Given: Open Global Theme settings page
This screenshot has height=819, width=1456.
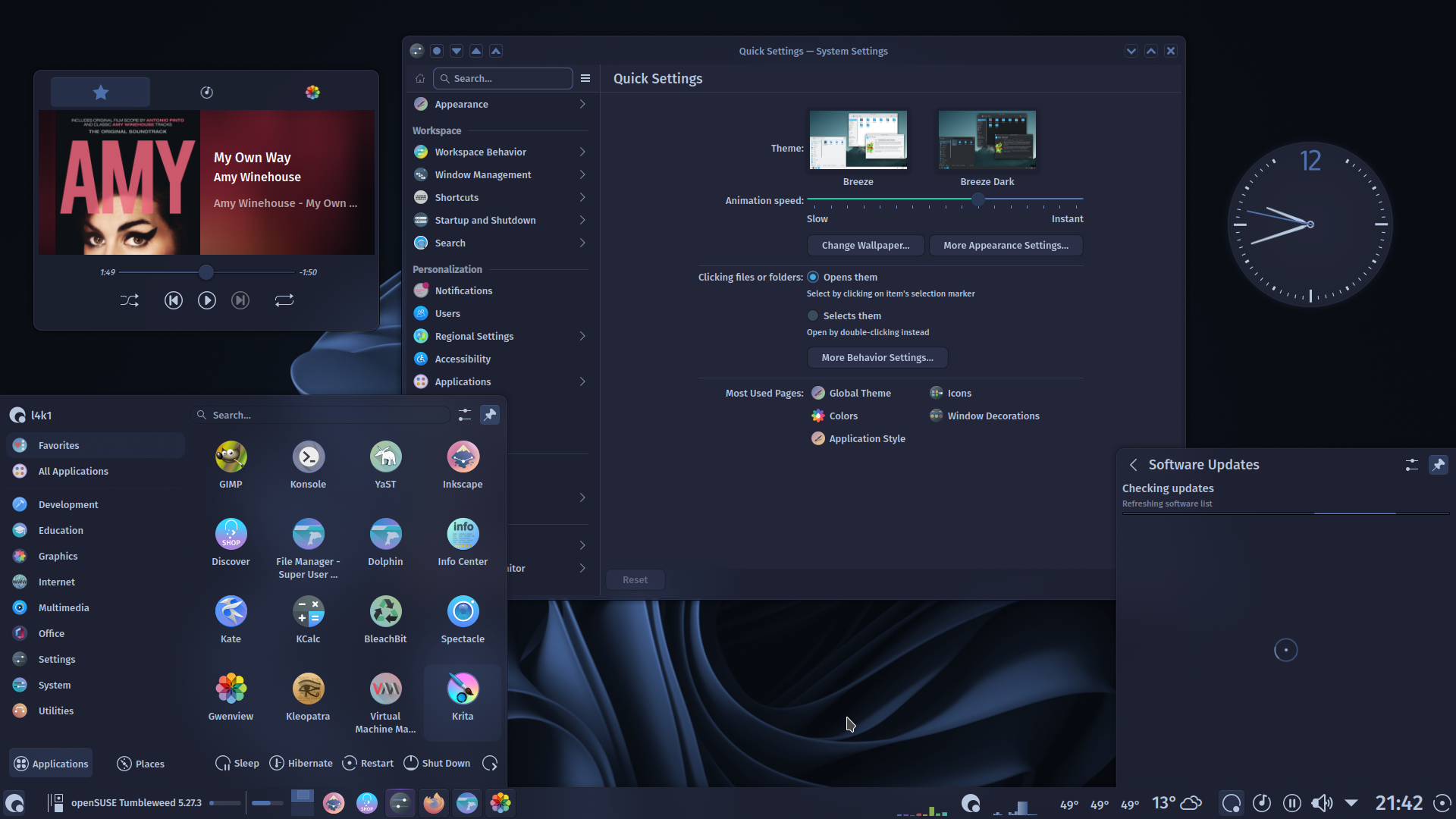Looking at the screenshot, I should point(851,393).
